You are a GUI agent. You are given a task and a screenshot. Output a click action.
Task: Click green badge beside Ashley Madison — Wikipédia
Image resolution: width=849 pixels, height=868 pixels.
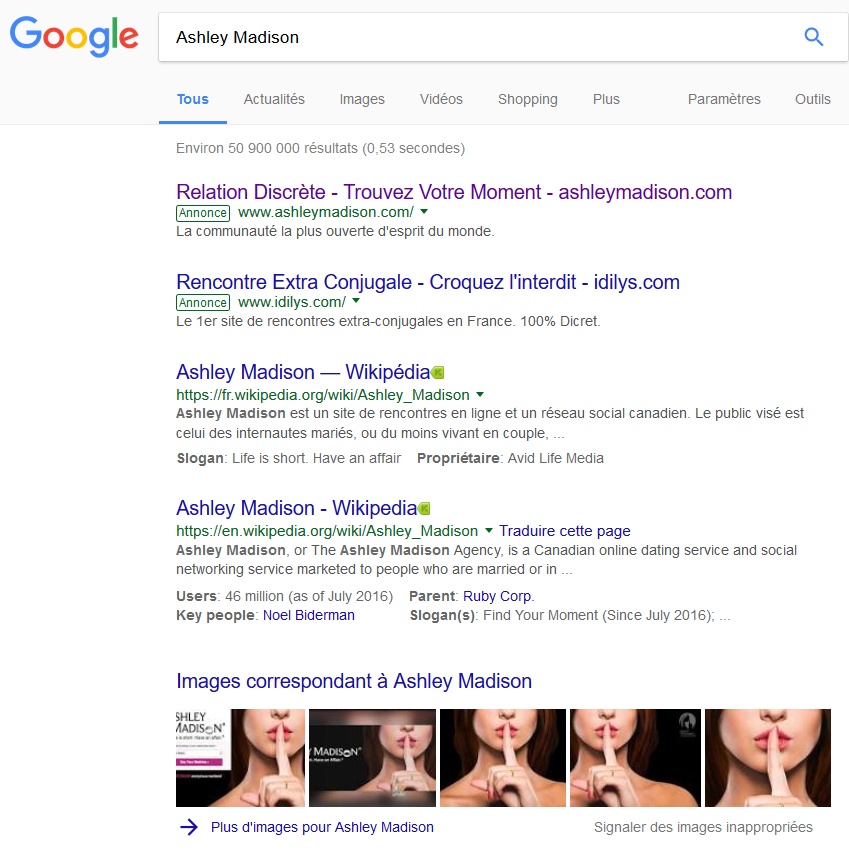click(x=438, y=373)
